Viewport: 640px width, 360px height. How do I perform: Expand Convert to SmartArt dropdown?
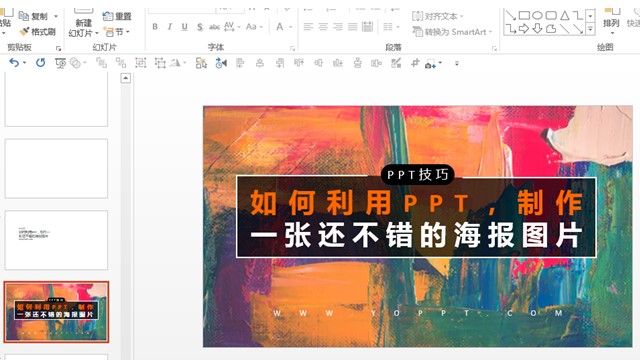tap(490, 32)
